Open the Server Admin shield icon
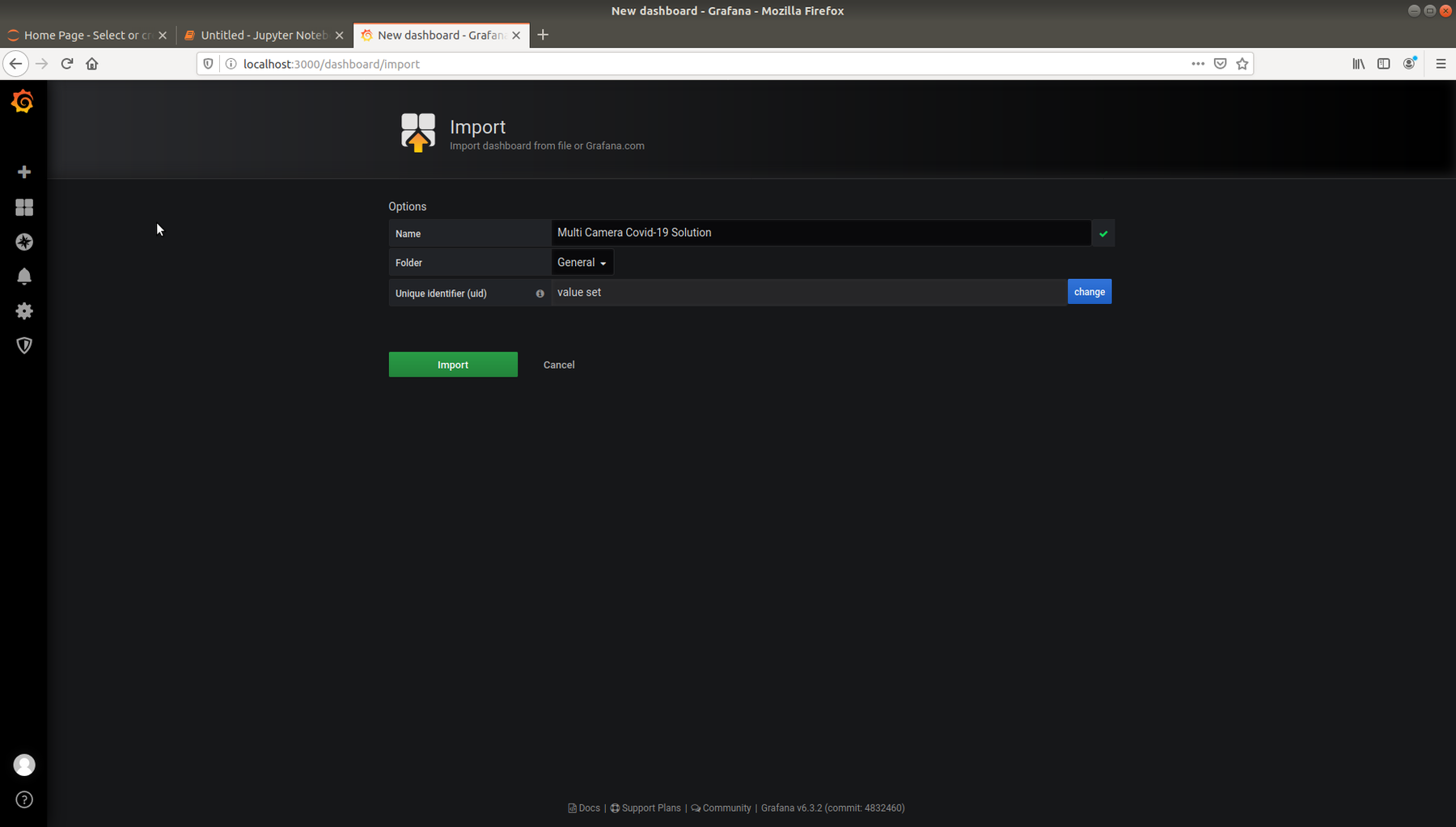Viewport: 1456px width, 827px height. [24, 346]
